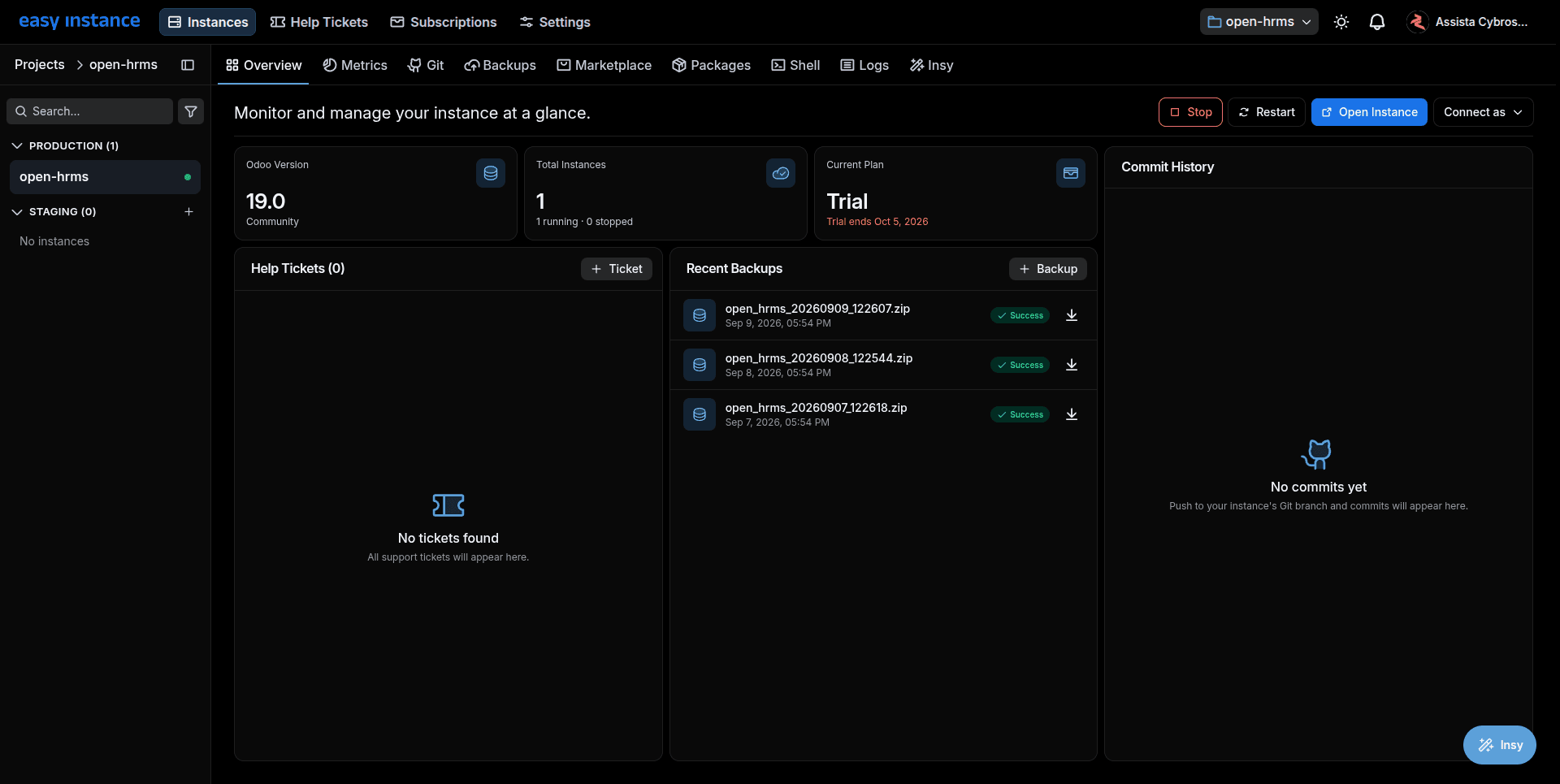Click the Odoo Version database icon
Viewport: 1560px width, 784px height.
pyautogui.click(x=491, y=173)
